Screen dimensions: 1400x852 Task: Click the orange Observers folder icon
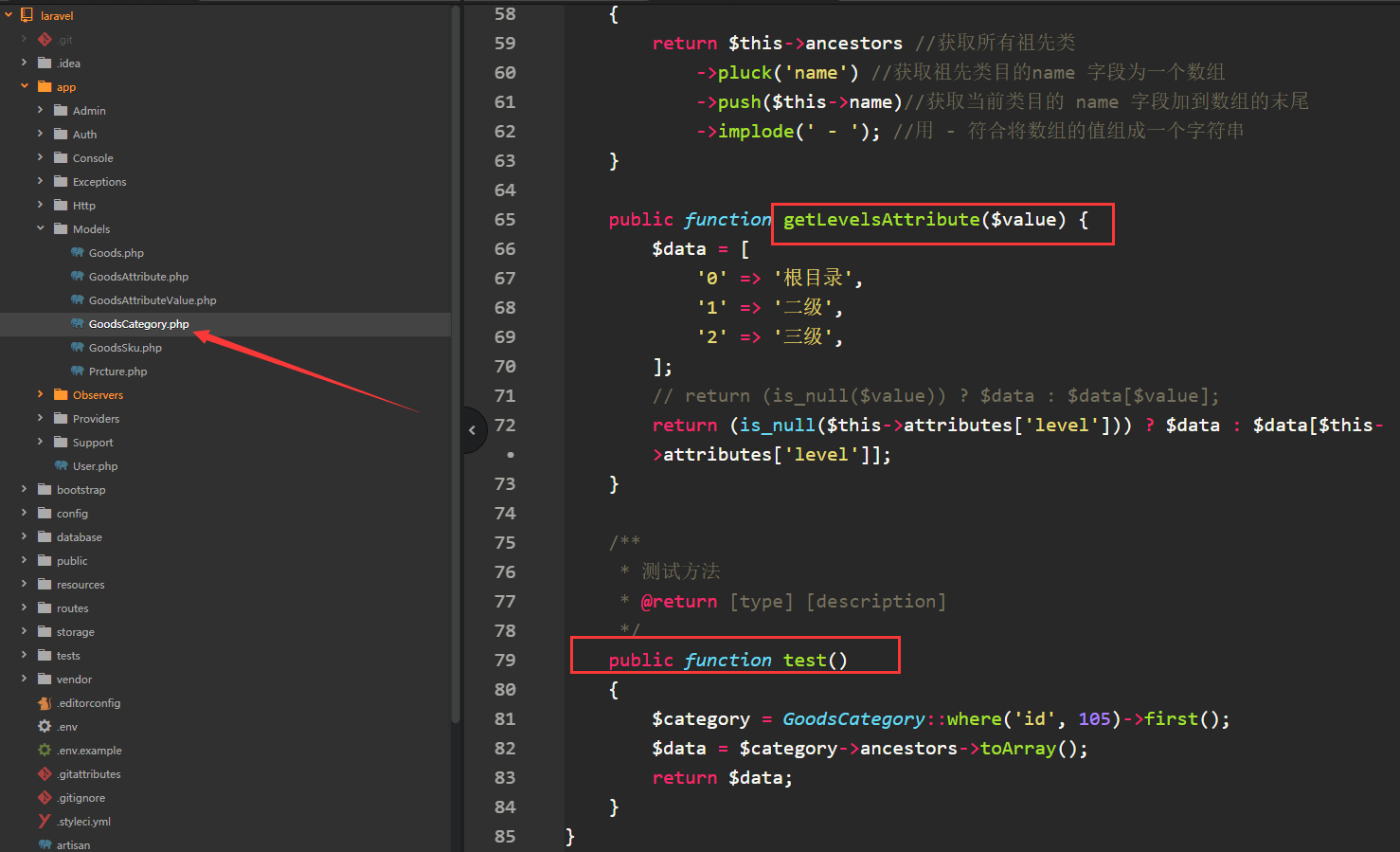[61, 394]
